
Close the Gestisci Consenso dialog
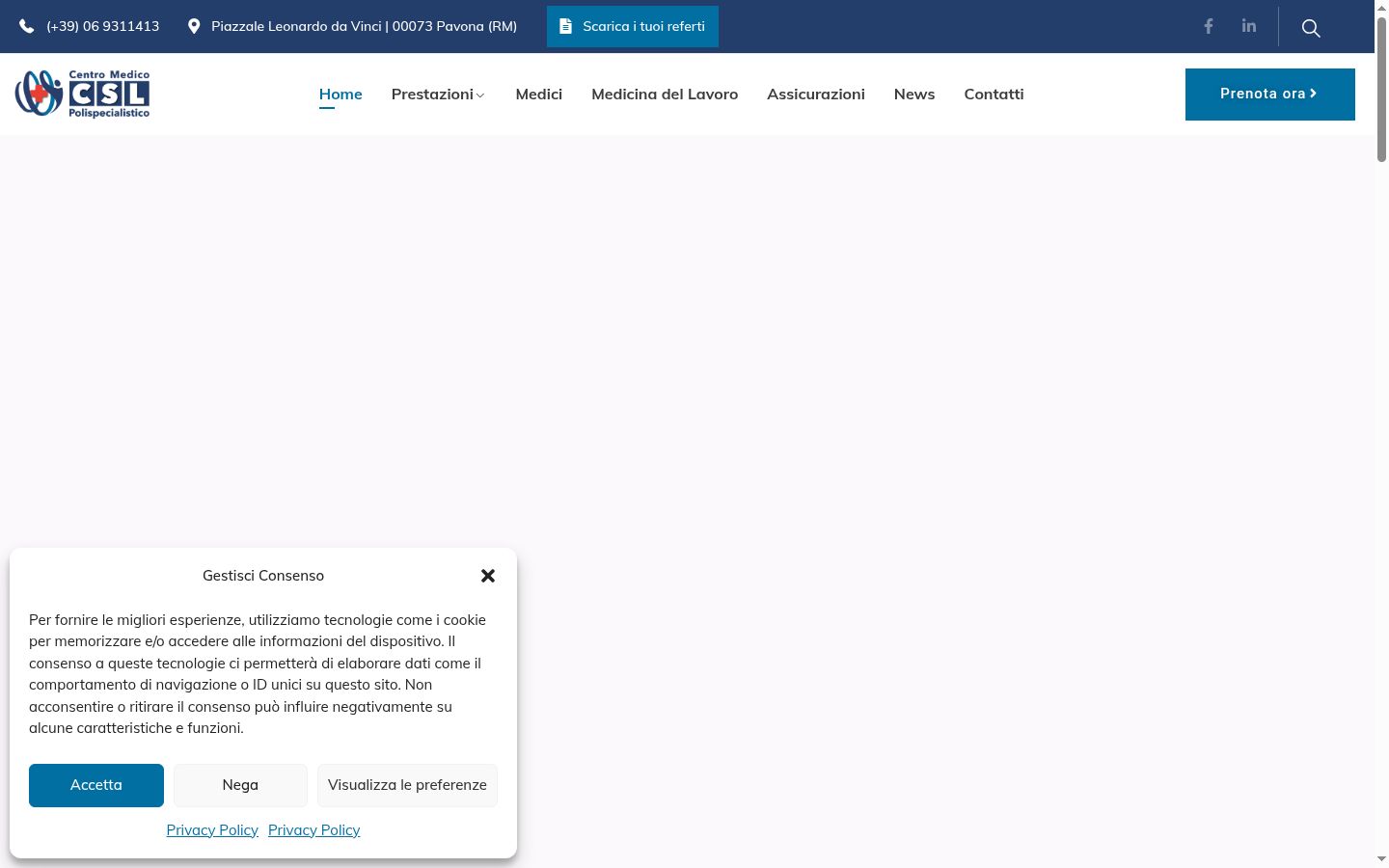tap(488, 576)
